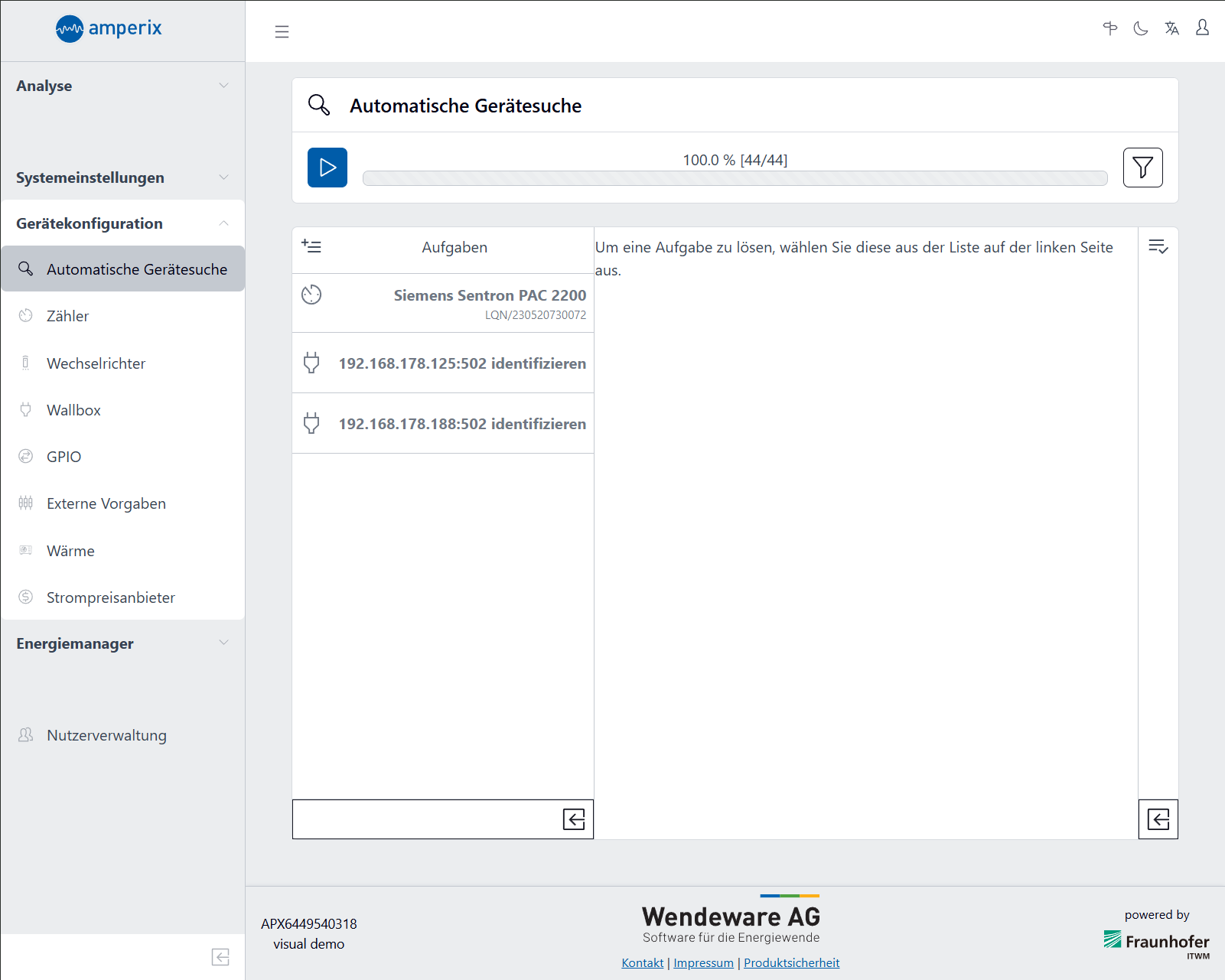Collapse sidebar with bottom arrow icon
The height and width of the screenshot is (980, 1225).
220,957
